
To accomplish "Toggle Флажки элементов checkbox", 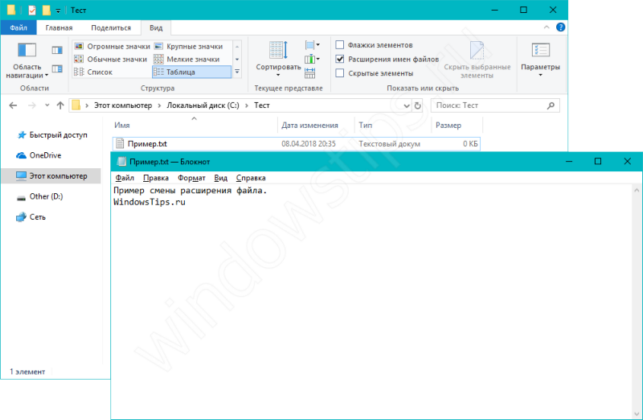I will point(340,45).
